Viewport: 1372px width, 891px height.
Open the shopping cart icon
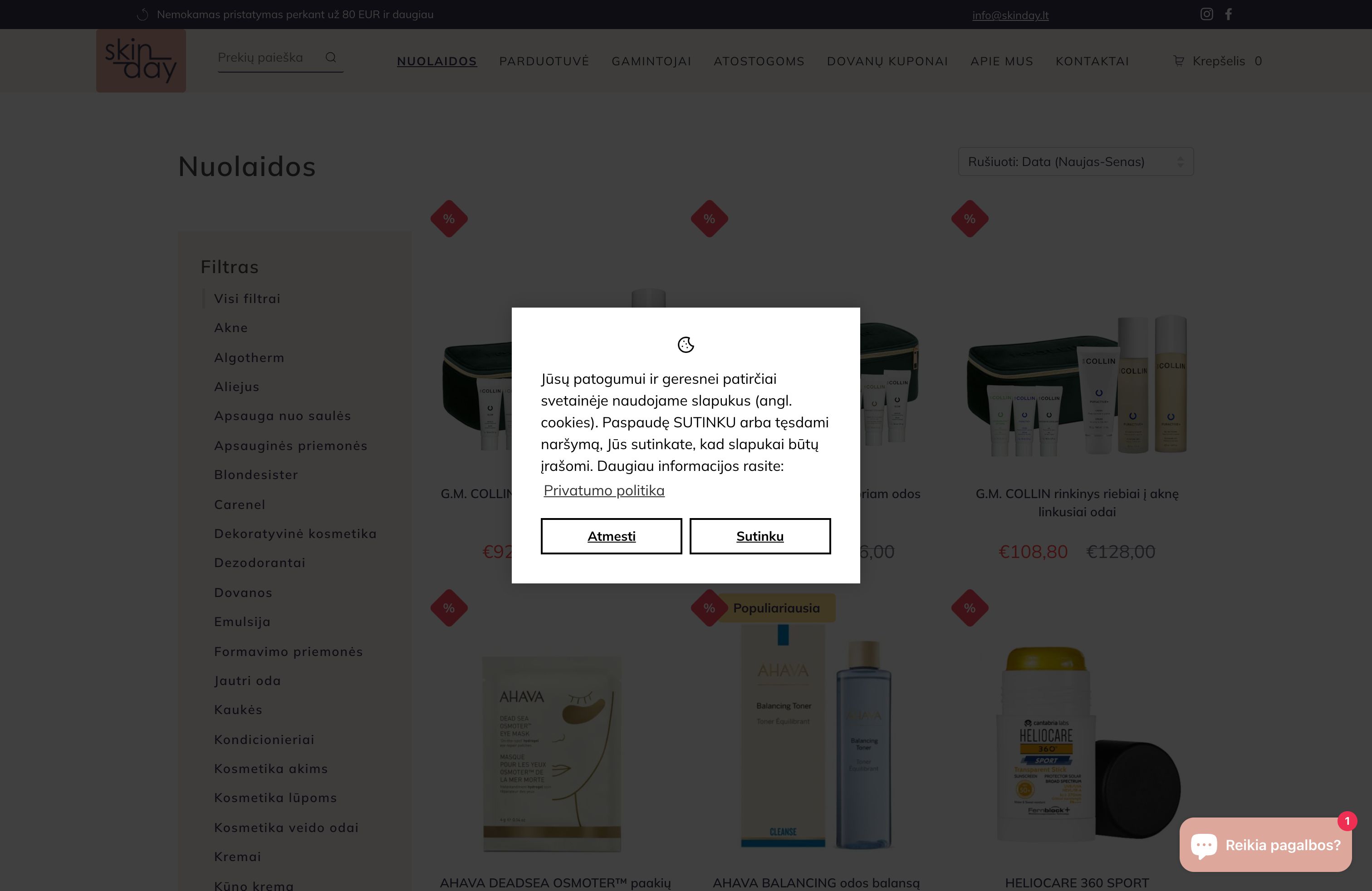[x=1179, y=60]
